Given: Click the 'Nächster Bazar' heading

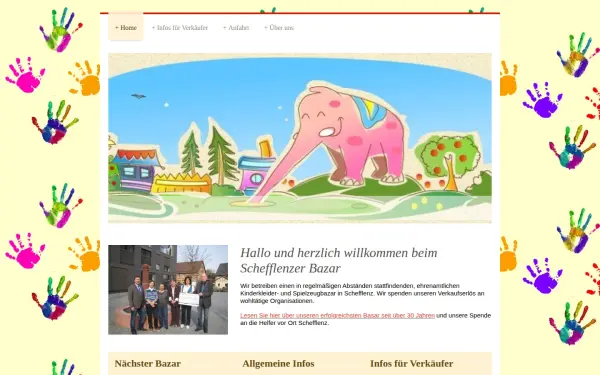Looking at the screenshot, I should click(148, 364).
